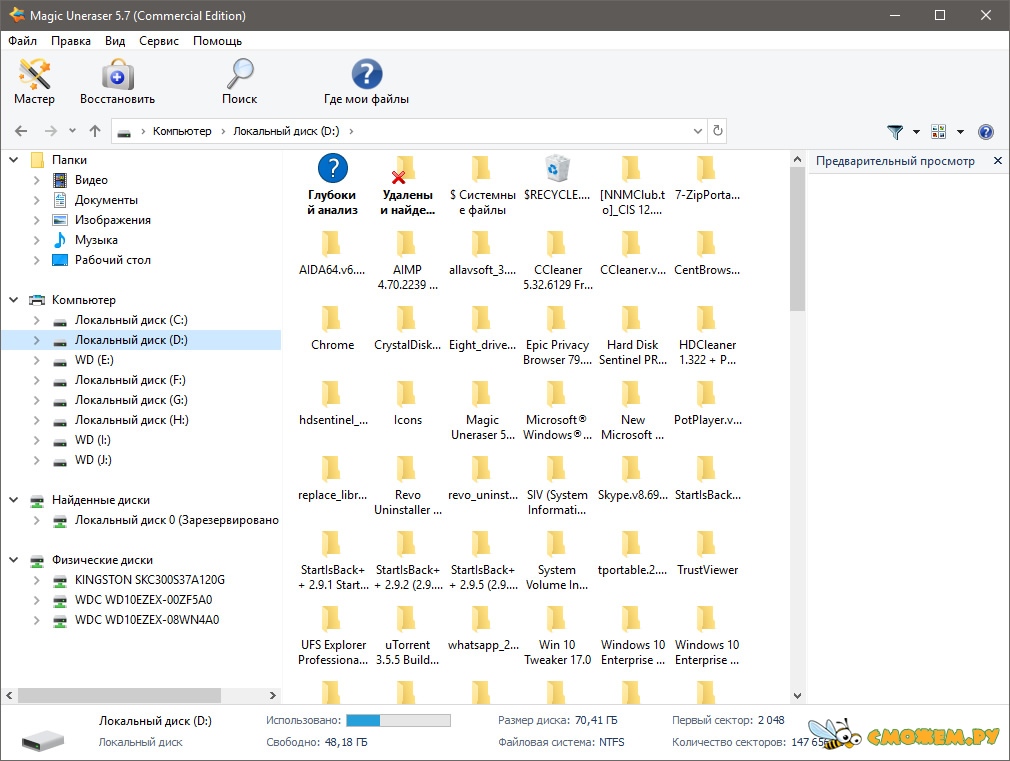Screen dimensions: 1010x761
Task: Expand the WD (E:) drive node
Action: (x=37, y=360)
